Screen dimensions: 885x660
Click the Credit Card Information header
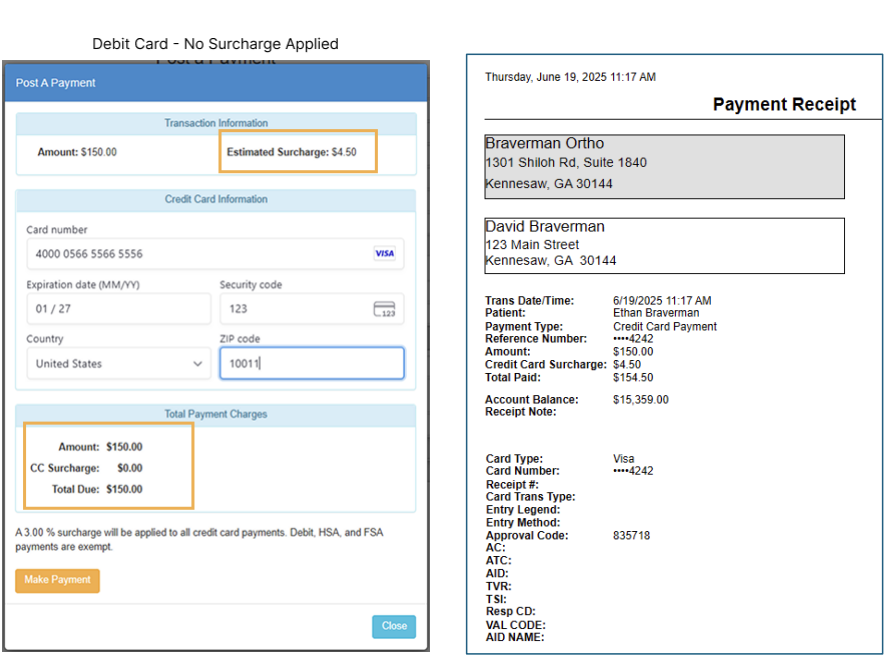[x=216, y=199]
